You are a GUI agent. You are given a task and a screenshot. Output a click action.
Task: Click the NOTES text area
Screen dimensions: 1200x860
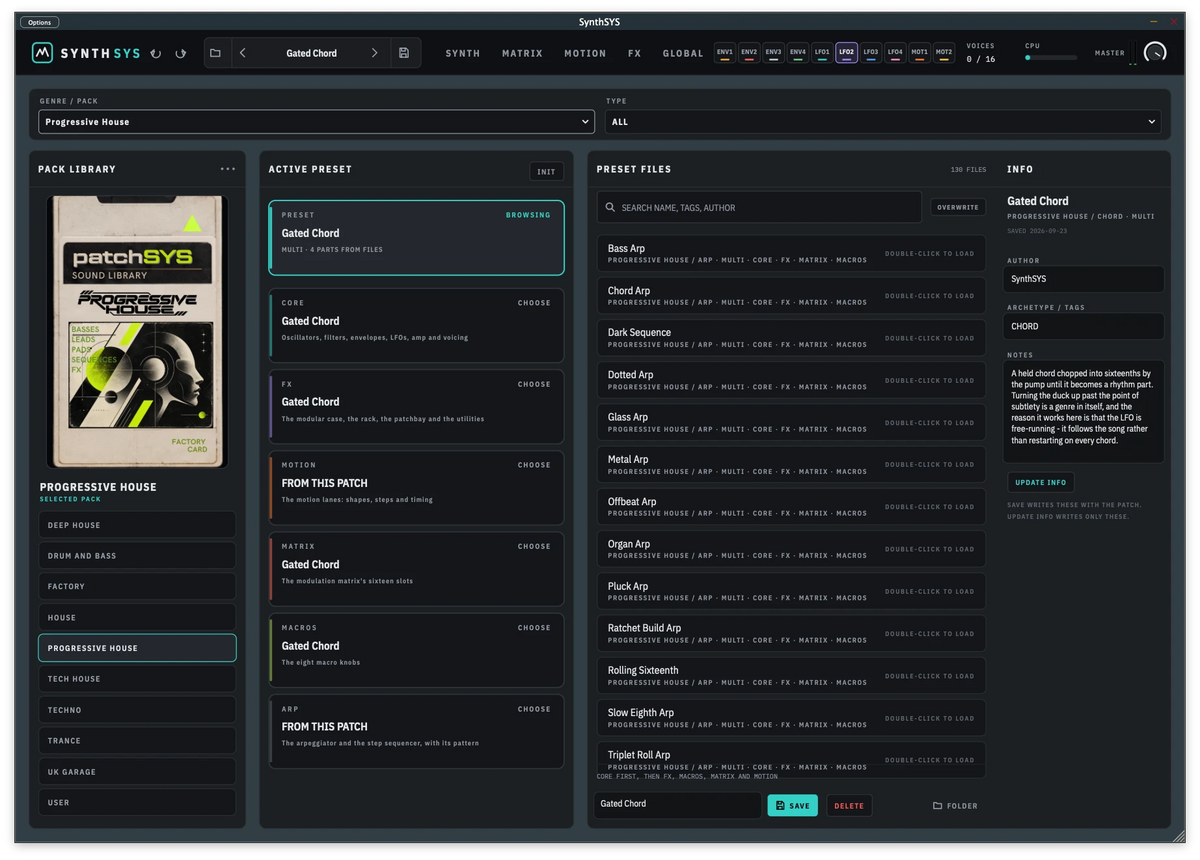pyautogui.click(x=1084, y=411)
